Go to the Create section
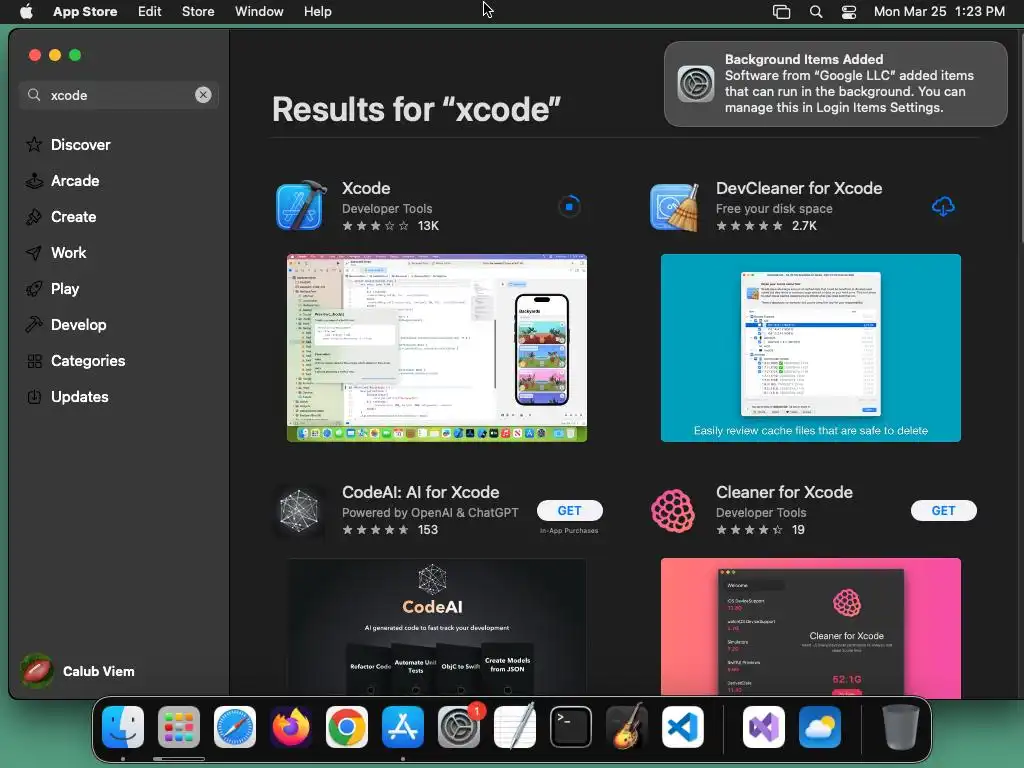Image resolution: width=1024 pixels, height=768 pixels. 61,217
